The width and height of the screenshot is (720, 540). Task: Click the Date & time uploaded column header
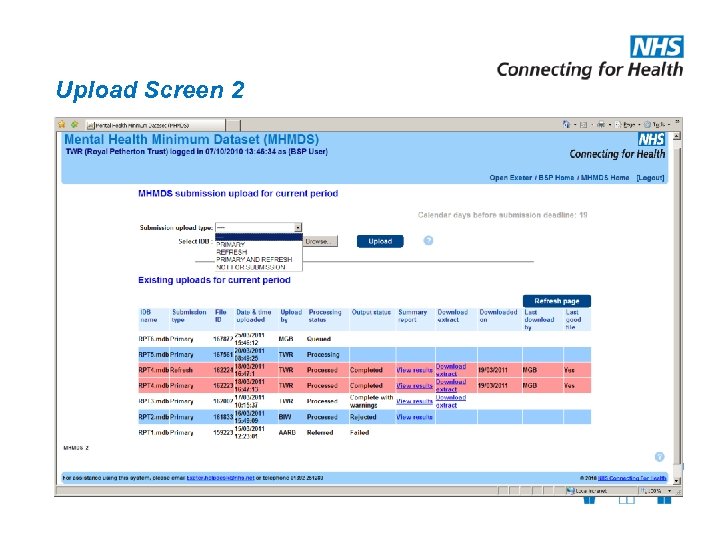coord(253,316)
